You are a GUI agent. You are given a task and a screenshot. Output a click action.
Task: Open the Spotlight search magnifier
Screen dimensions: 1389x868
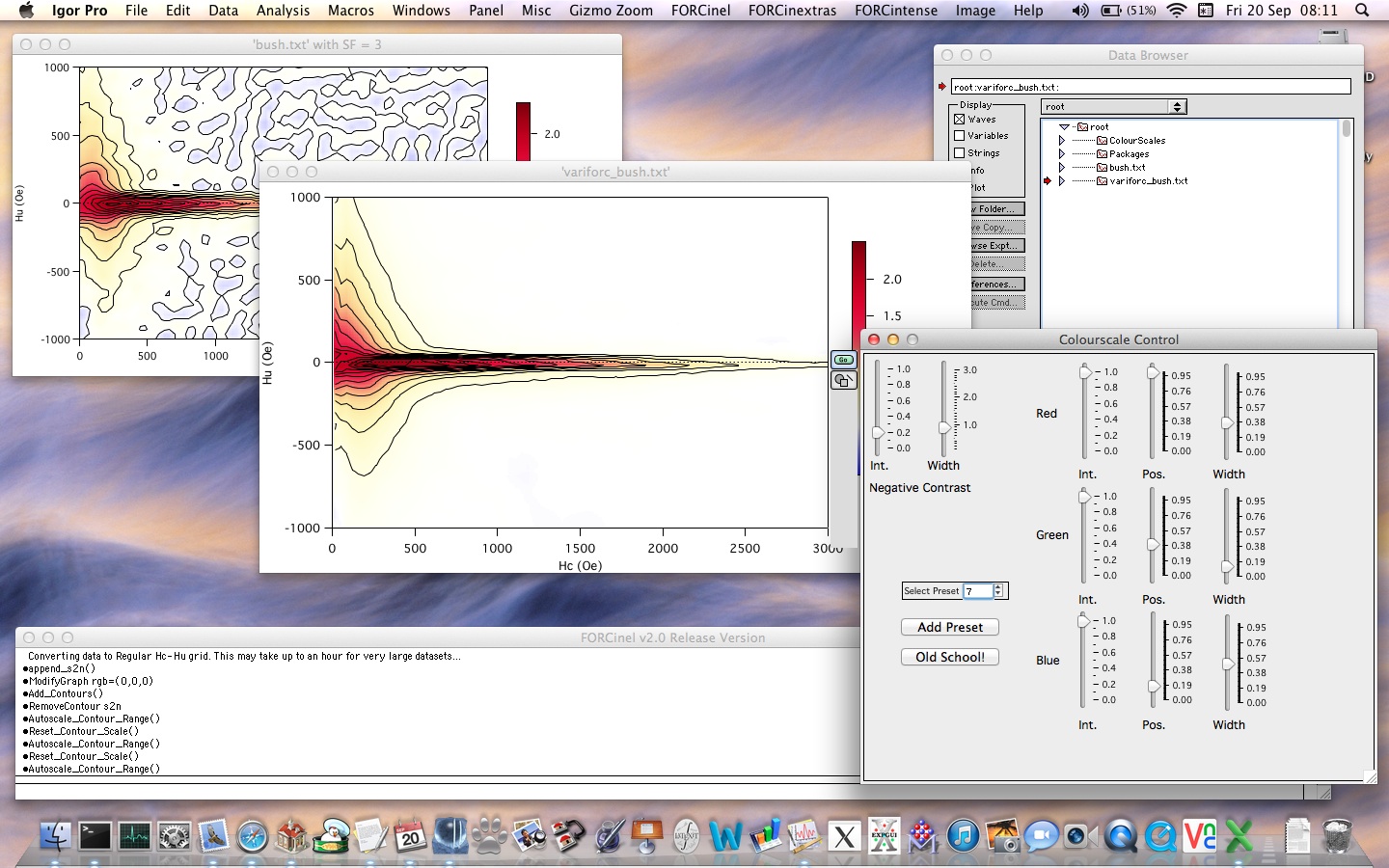pyautogui.click(x=1362, y=11)
